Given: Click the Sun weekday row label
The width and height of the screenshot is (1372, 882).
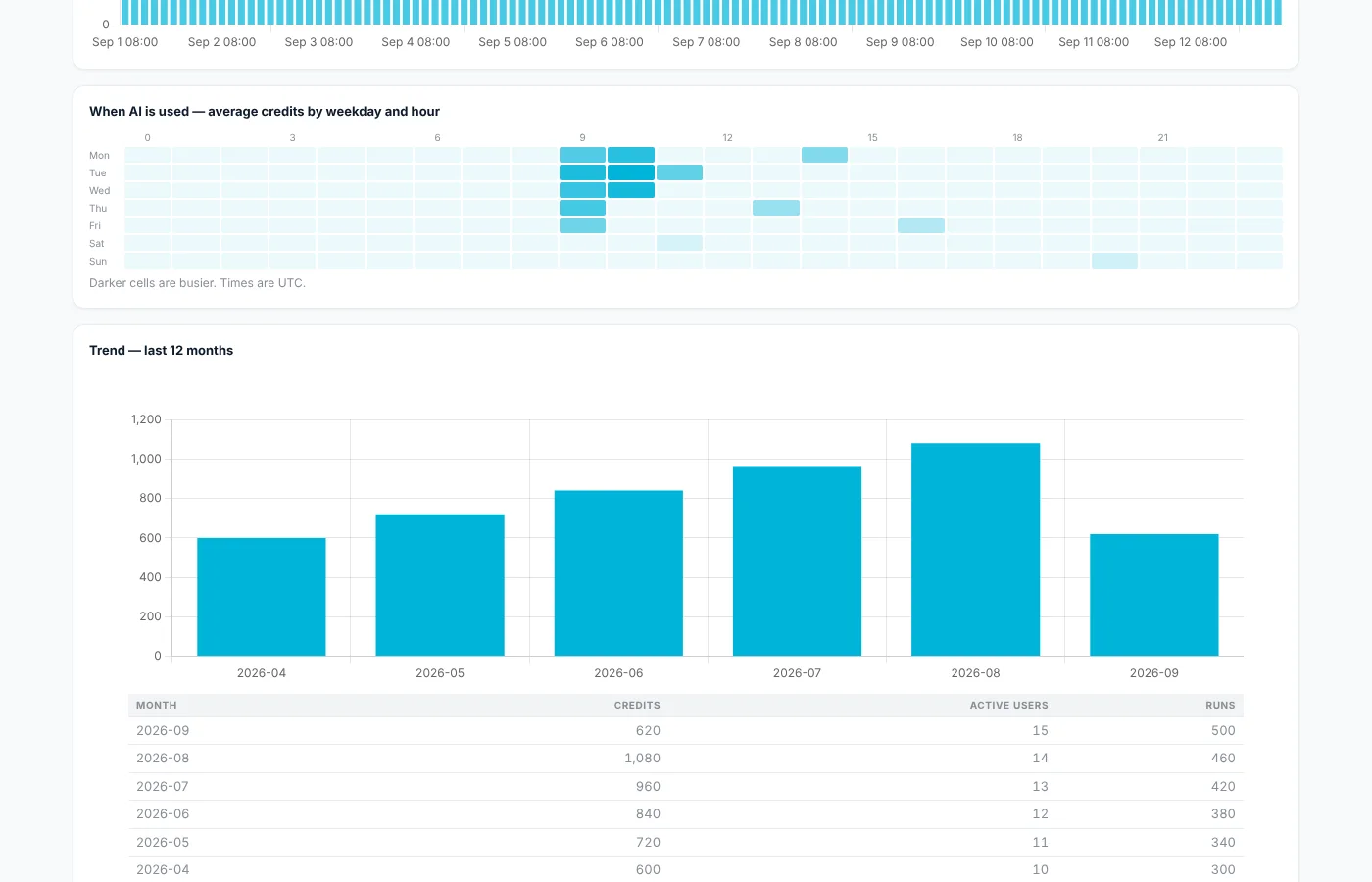Looking at the screenshot, I should point(98,261).
